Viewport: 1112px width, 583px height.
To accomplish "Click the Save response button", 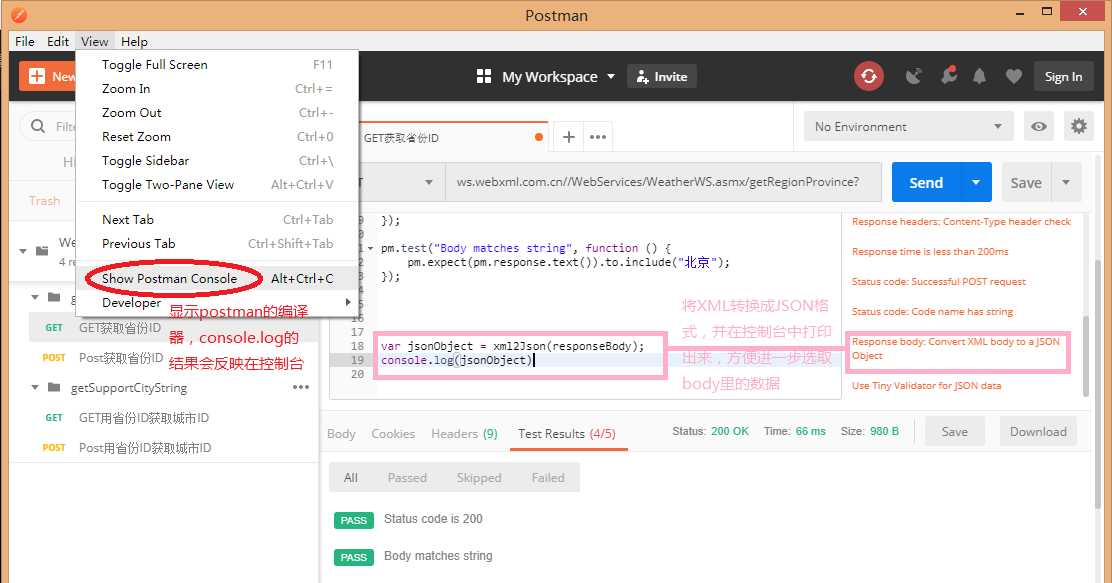I will 954,432.
